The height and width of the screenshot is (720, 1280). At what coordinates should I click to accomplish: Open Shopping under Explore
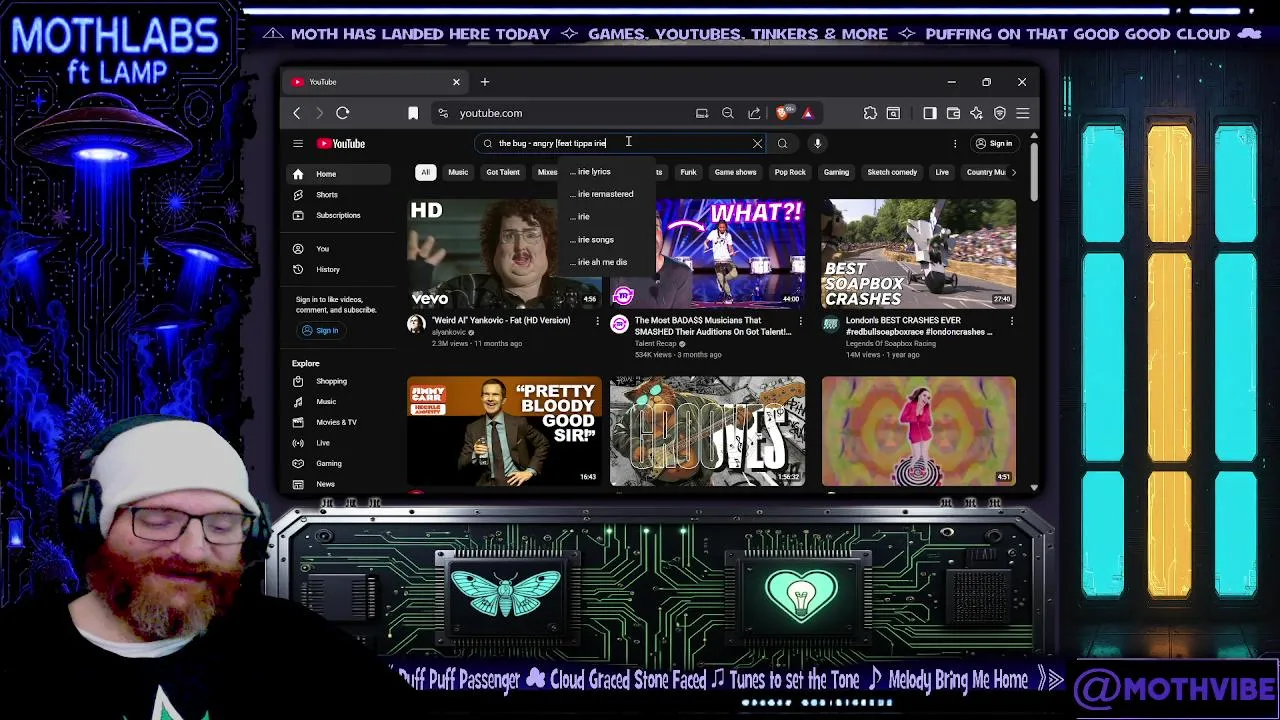pos(340,381)
